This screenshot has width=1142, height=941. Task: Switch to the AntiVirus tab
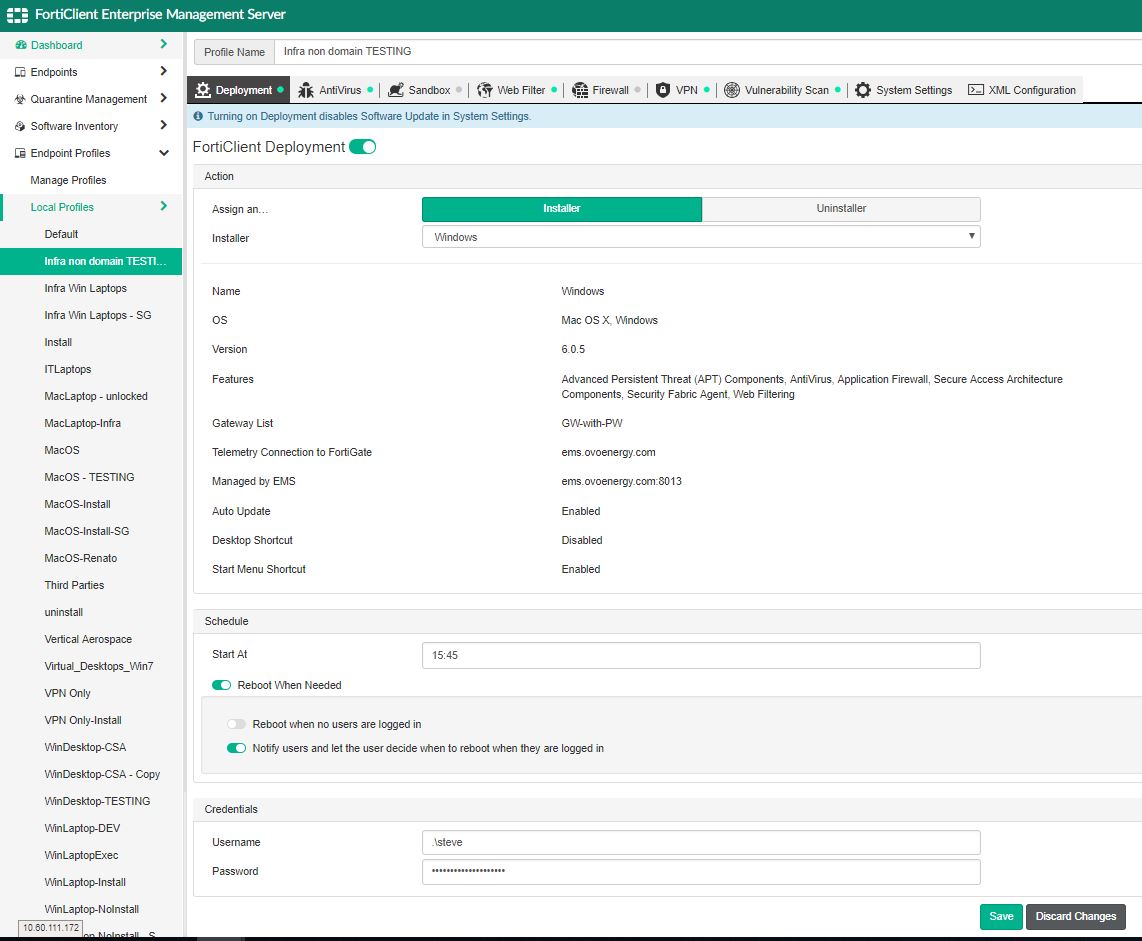pos(336,90)
